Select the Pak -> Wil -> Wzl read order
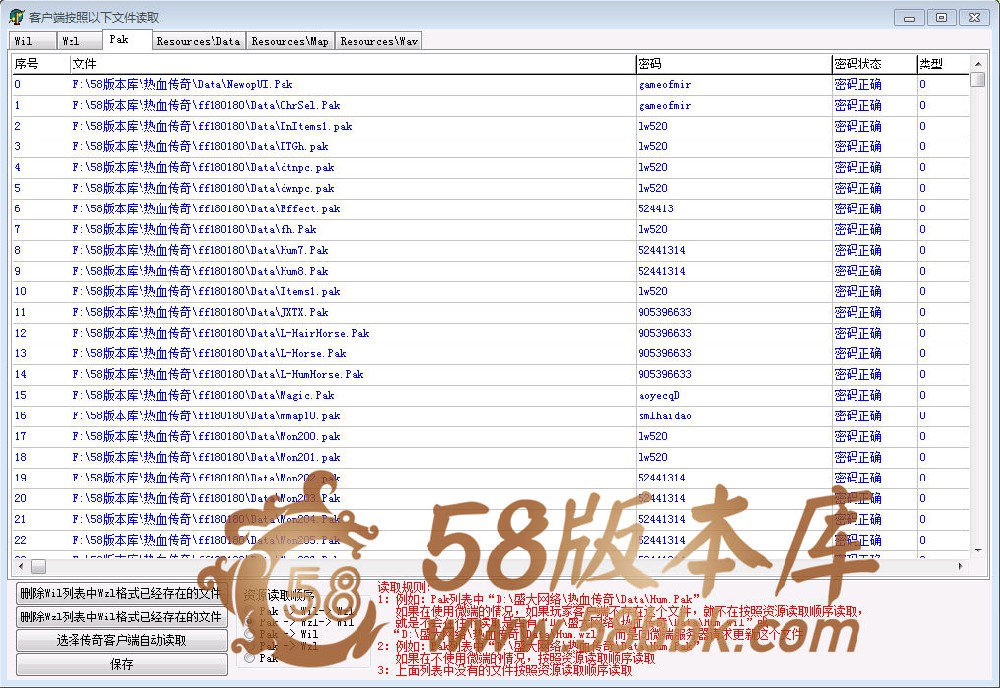 249,610
